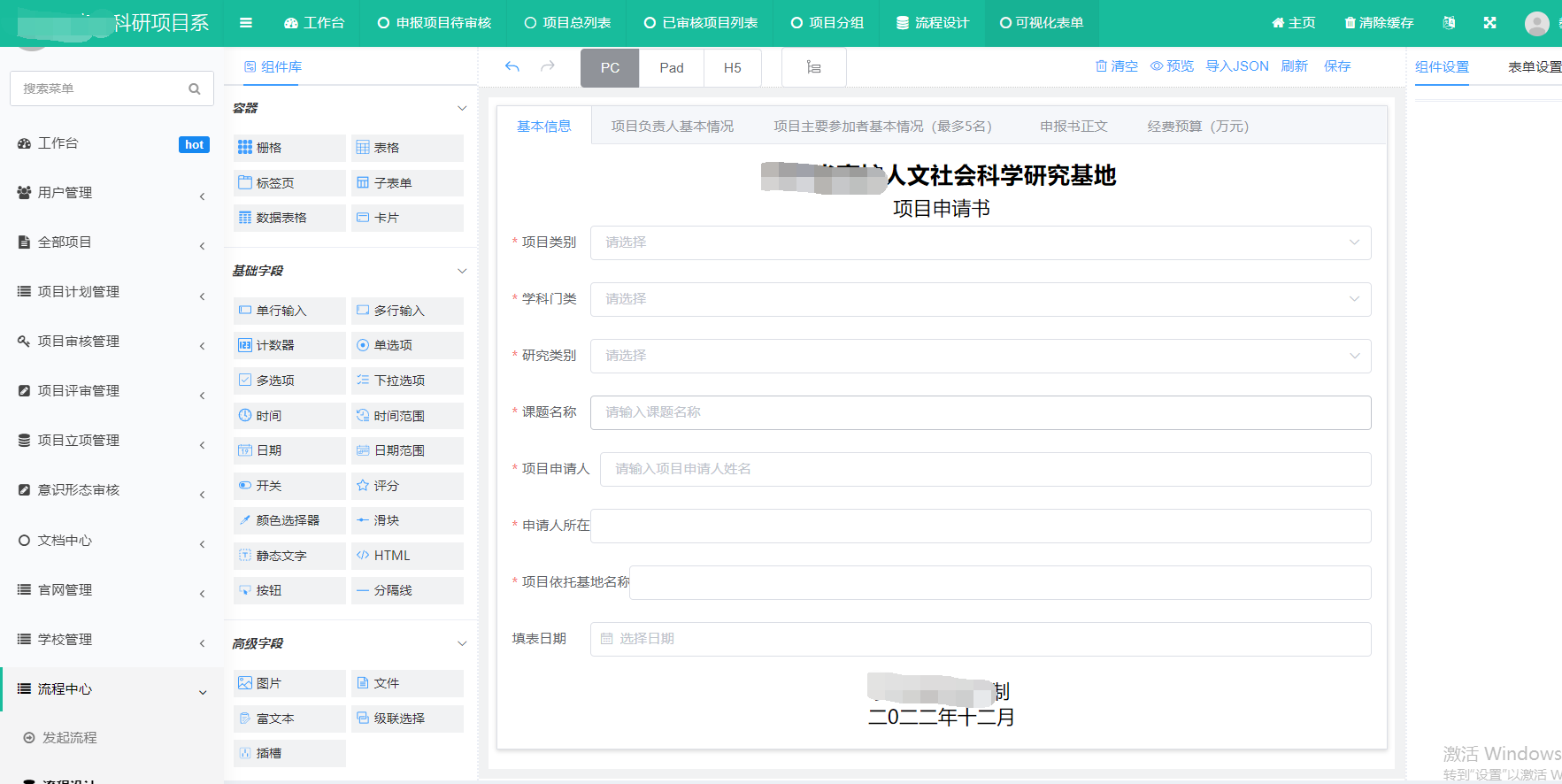Screen dimensions: 1562x784
Task: Open the 项目类别 dropdown
Action: coord(981,242)
